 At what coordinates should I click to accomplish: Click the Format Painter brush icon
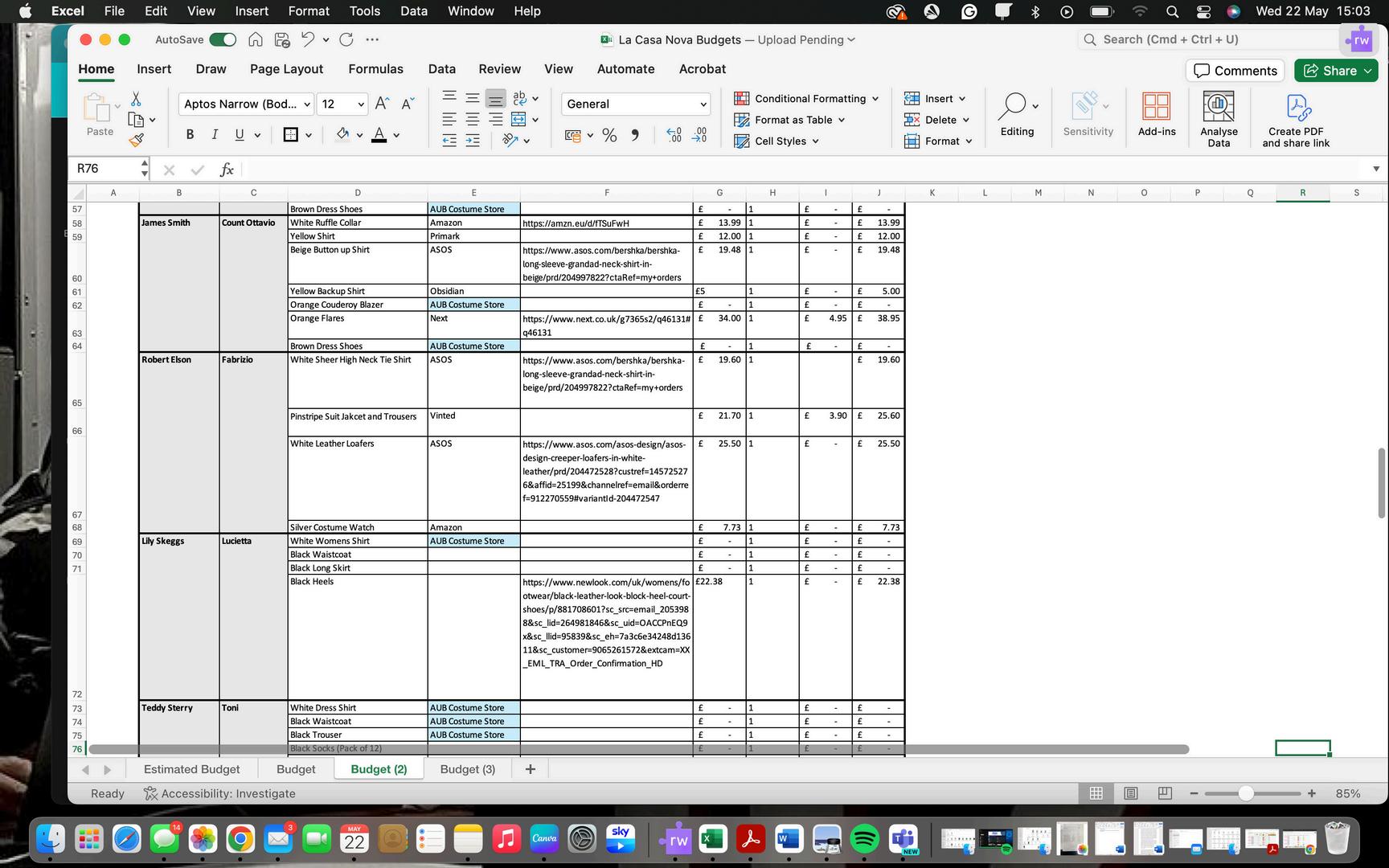click(136, 140)
